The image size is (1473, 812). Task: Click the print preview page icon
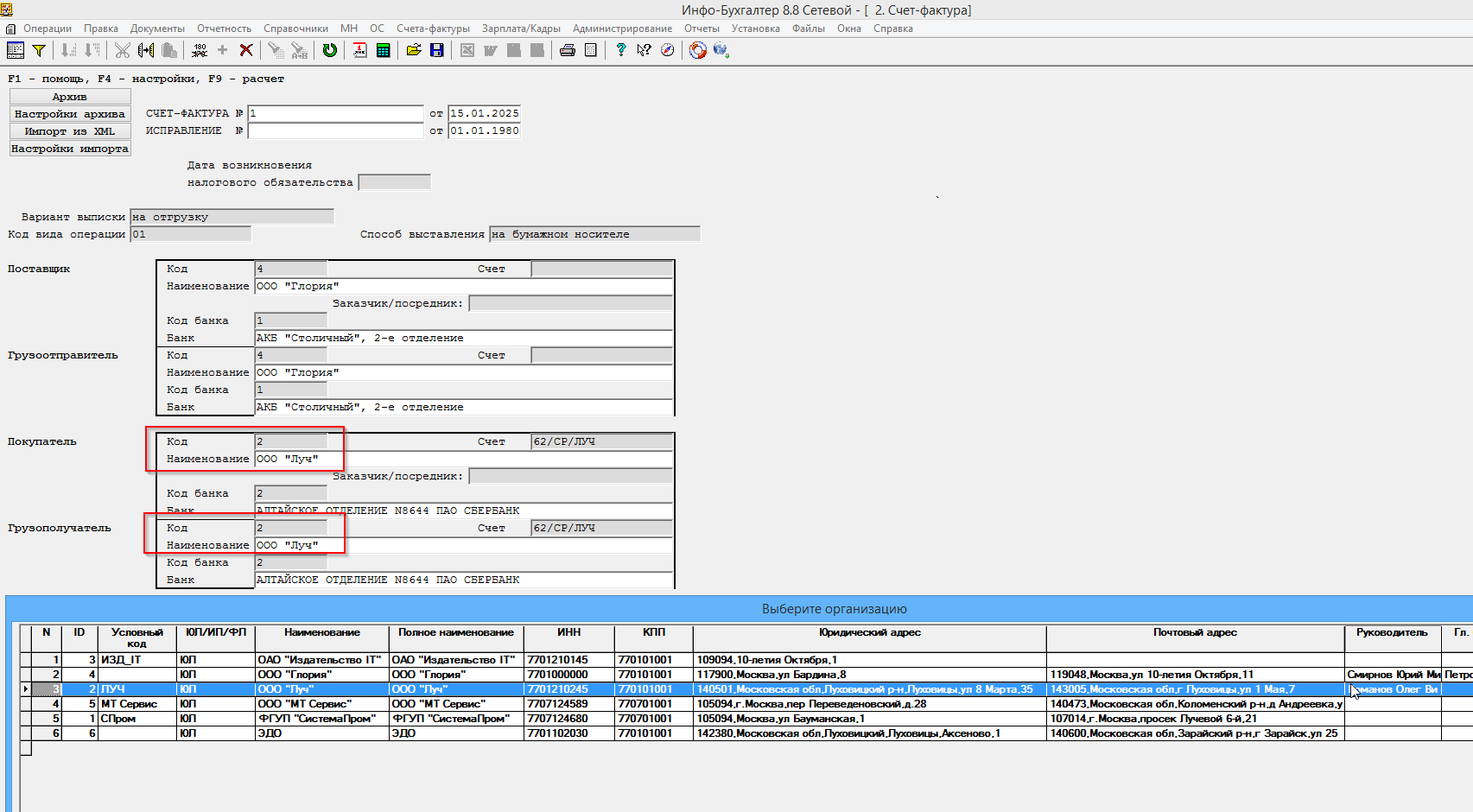tap(591, 50)
